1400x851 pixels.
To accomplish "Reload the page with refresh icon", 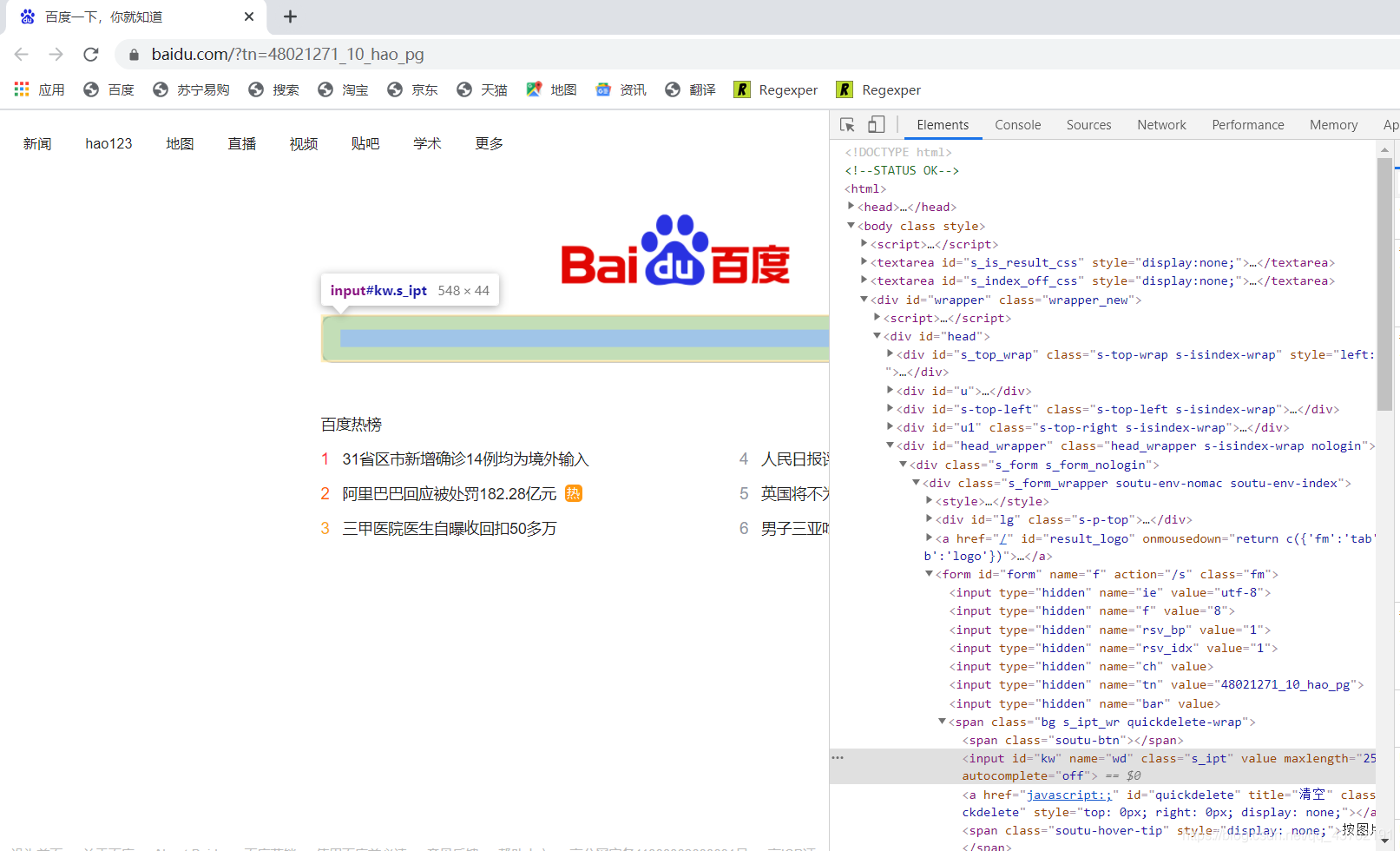I will [x=91, y=54].
